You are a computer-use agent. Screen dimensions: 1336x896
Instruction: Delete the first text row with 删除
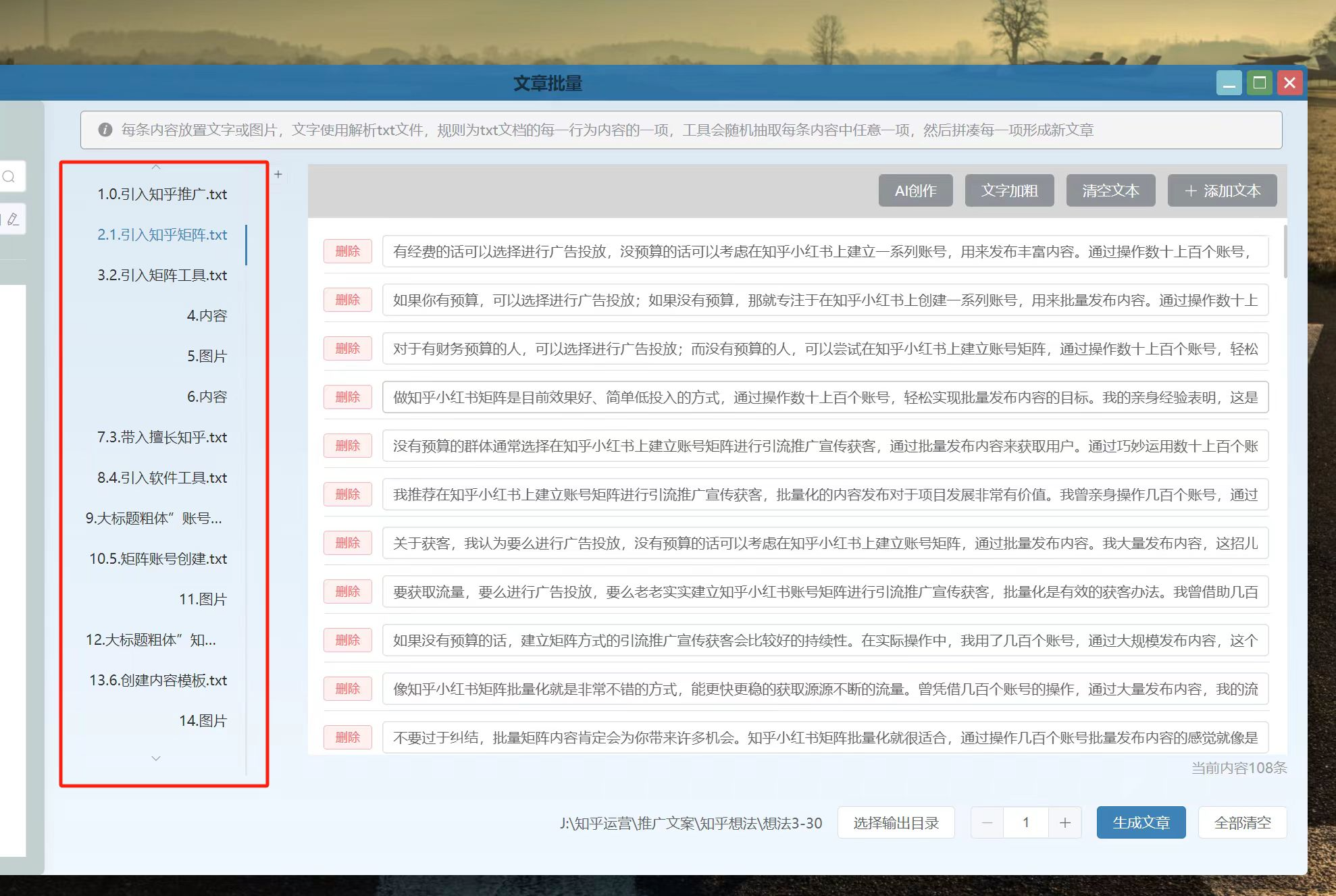(347, 251)
